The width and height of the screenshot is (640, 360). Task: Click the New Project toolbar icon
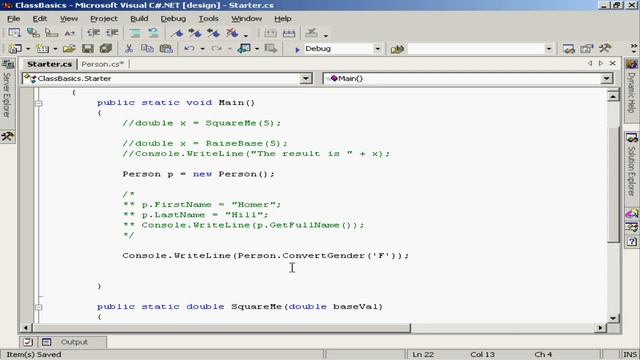point(15,49)
